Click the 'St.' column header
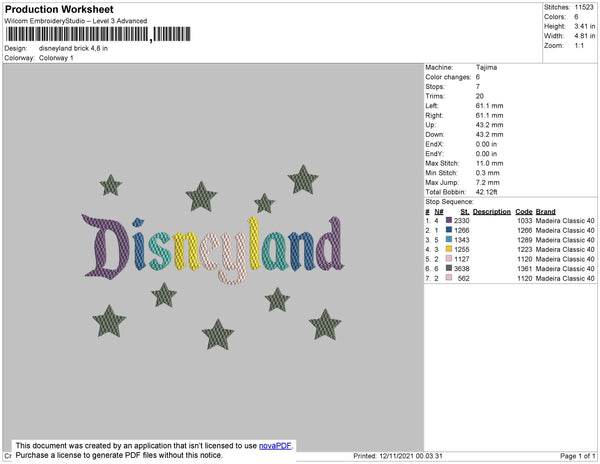The height and width of the screenshot is (464, 600). 465,212
